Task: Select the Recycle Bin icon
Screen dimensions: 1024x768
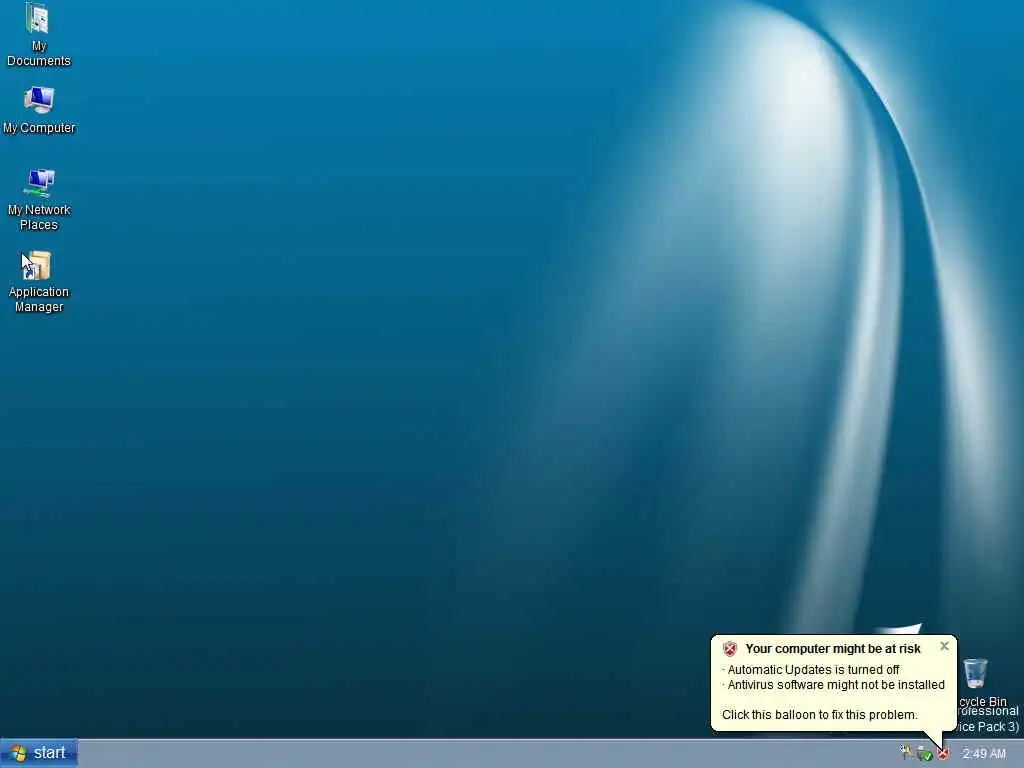Action: click(975, 673)
